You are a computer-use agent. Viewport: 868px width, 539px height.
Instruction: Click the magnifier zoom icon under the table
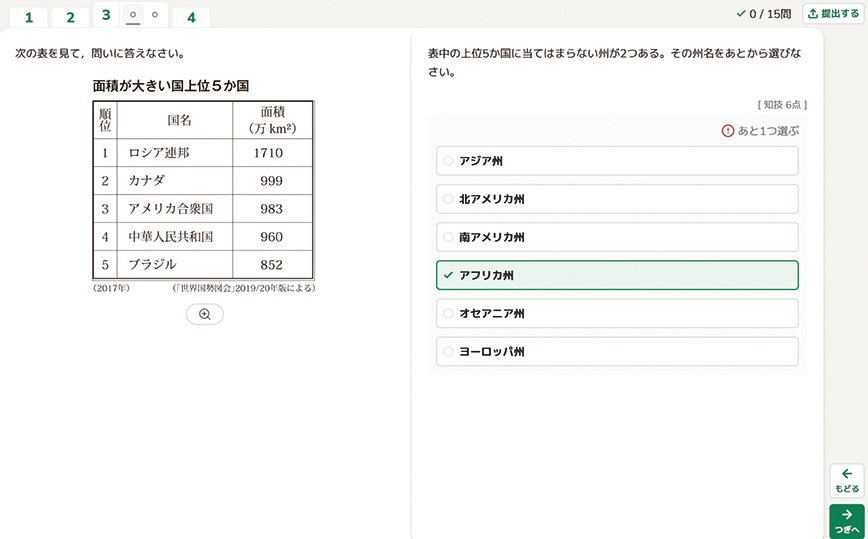(x=204, y=314)
